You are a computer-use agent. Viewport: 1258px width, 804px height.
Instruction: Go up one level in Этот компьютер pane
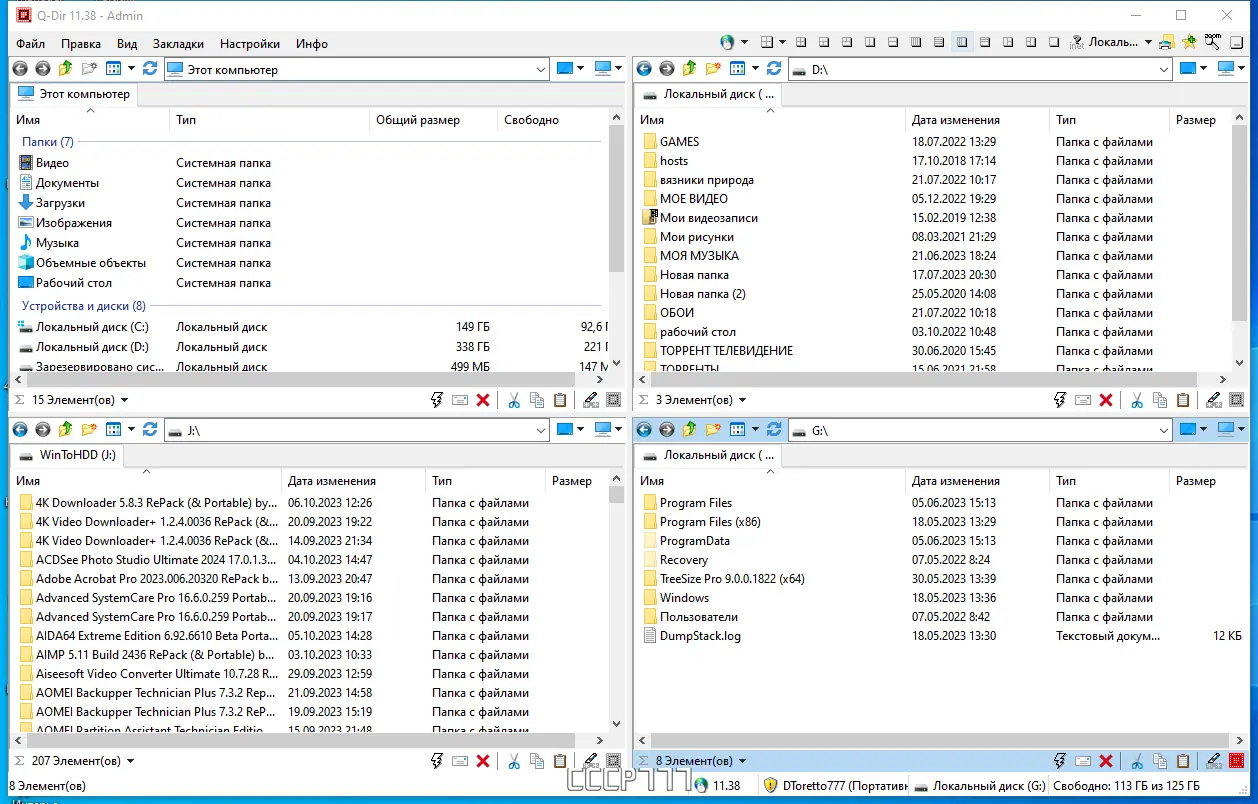pos(66,69)
